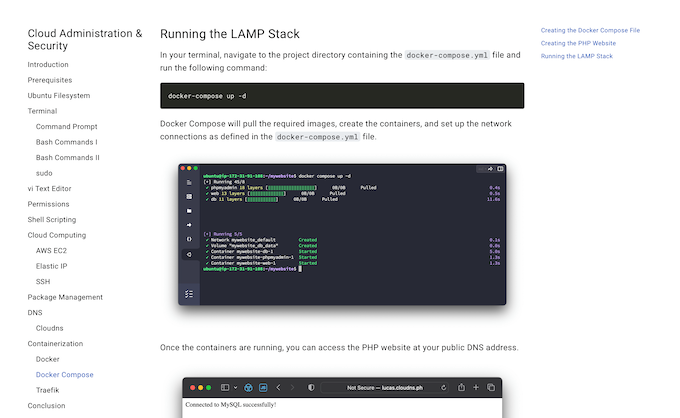
Task: Click the Cloud Administration & Security site title
Action: pyautogui.click(x=85, y=39)
